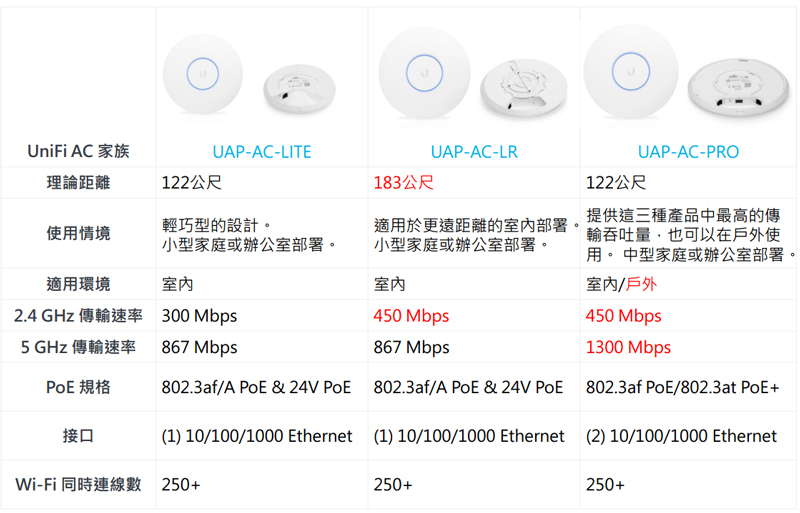Click the UAP-AC-LITE front view image
The image size is (800, 513).
click(x=203, y=75)
